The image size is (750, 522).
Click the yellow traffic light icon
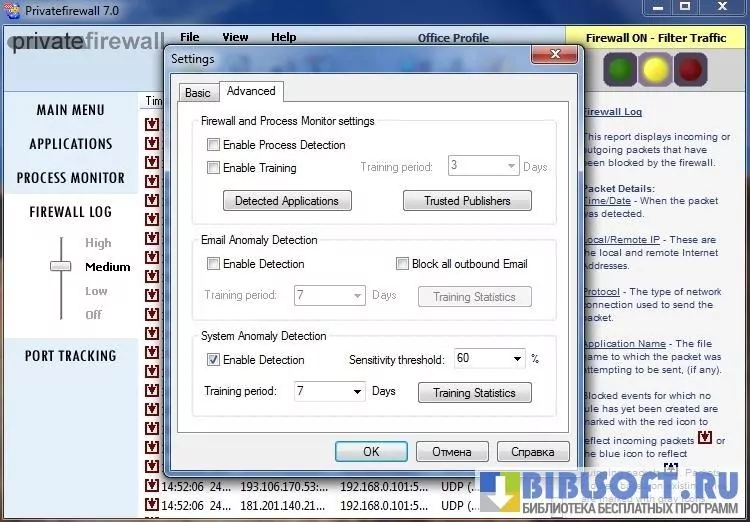[x=655, y=70]
